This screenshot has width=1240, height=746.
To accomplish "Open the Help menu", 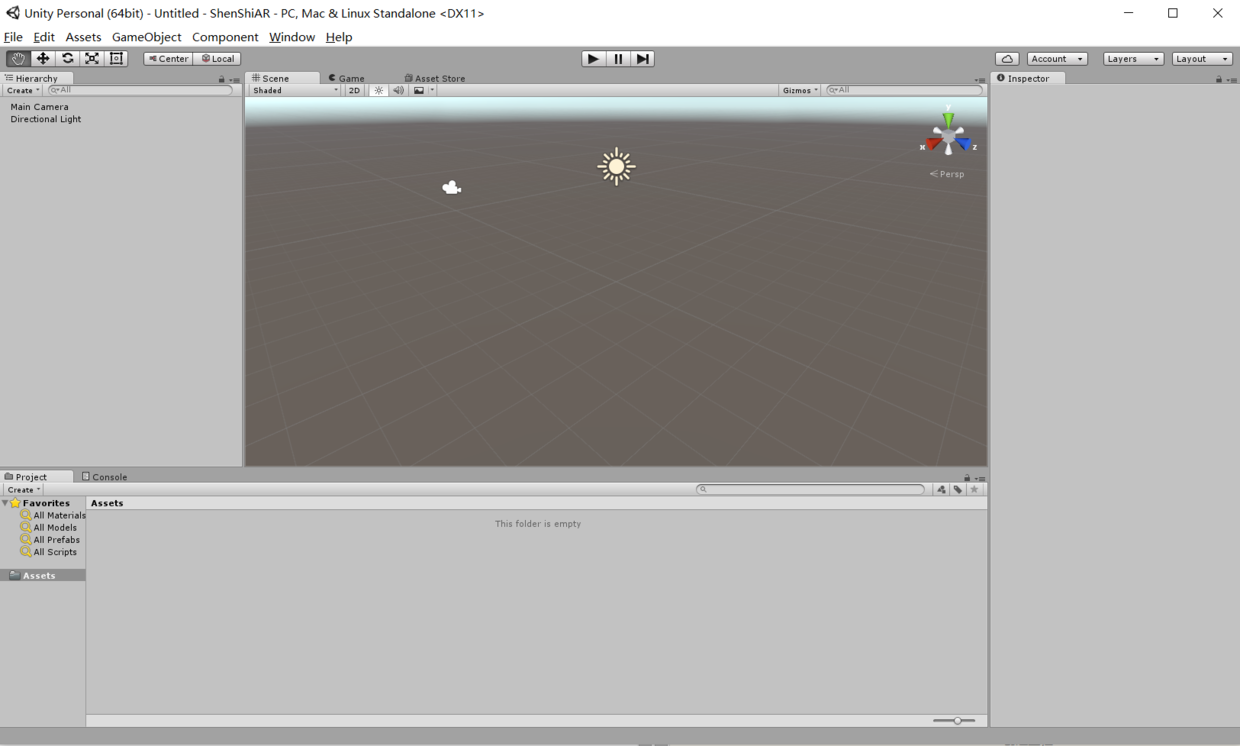I will 339,37.
